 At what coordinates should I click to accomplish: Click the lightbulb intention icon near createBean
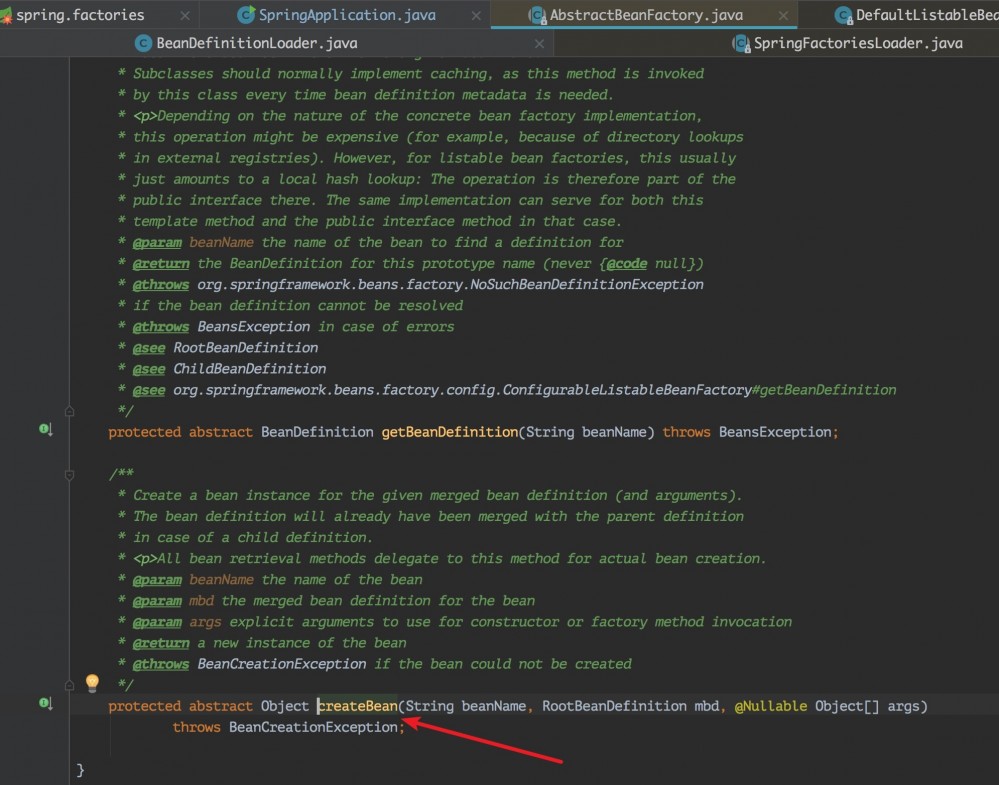pos(92,682)
